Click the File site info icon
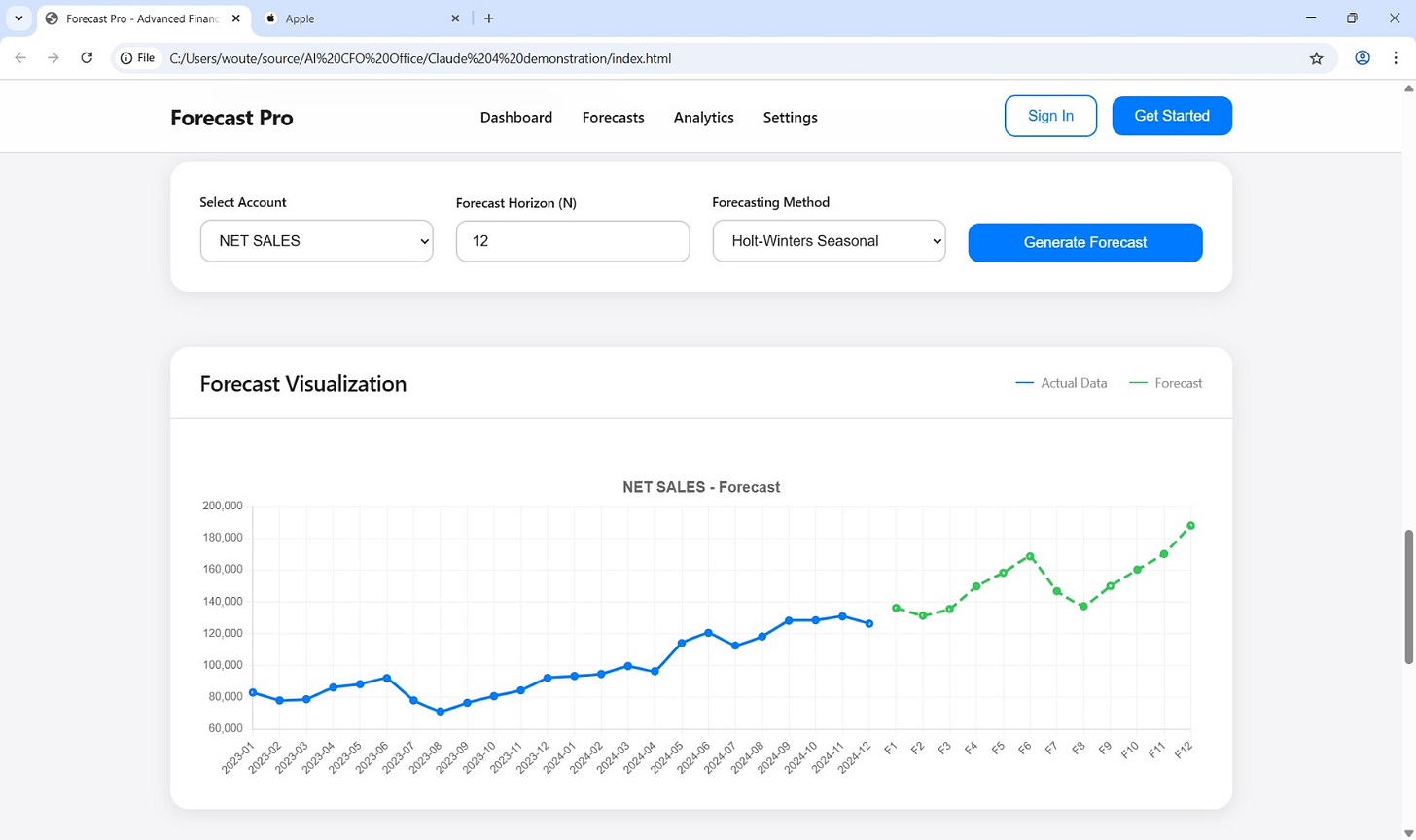This screenshot has width=1416, height=840. coord(137,58)
